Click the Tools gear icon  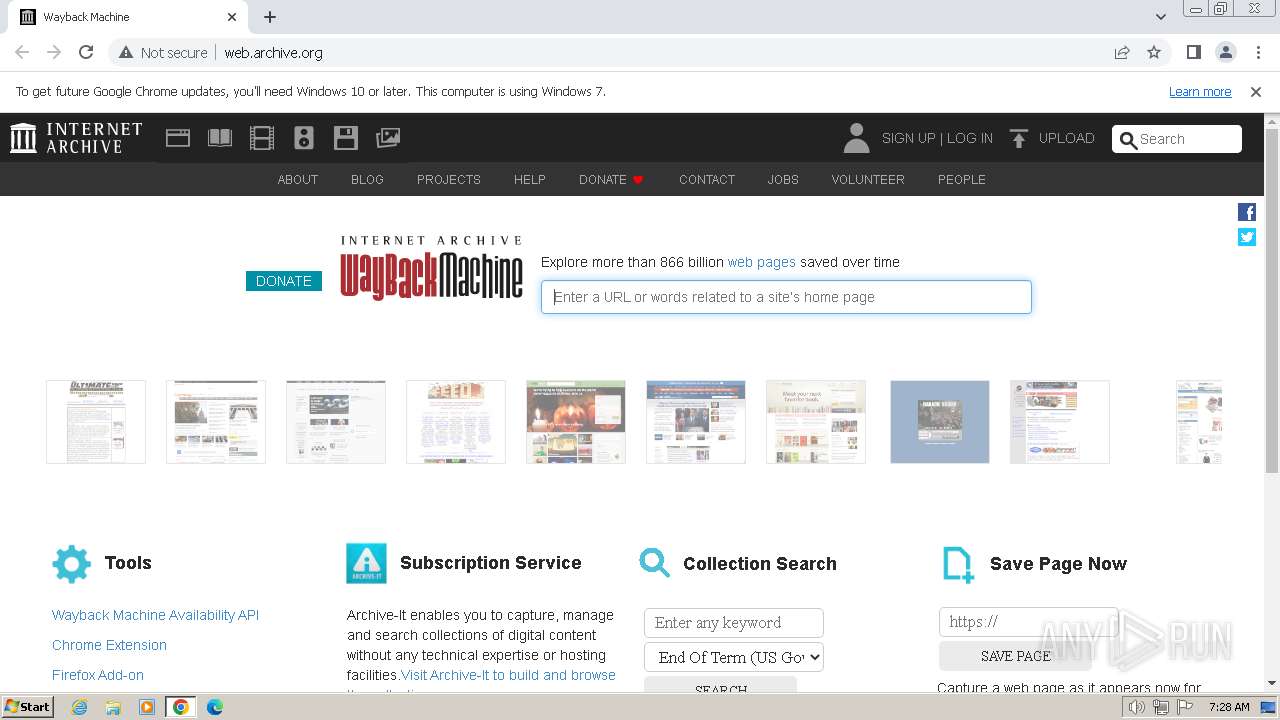coord(71,564)
